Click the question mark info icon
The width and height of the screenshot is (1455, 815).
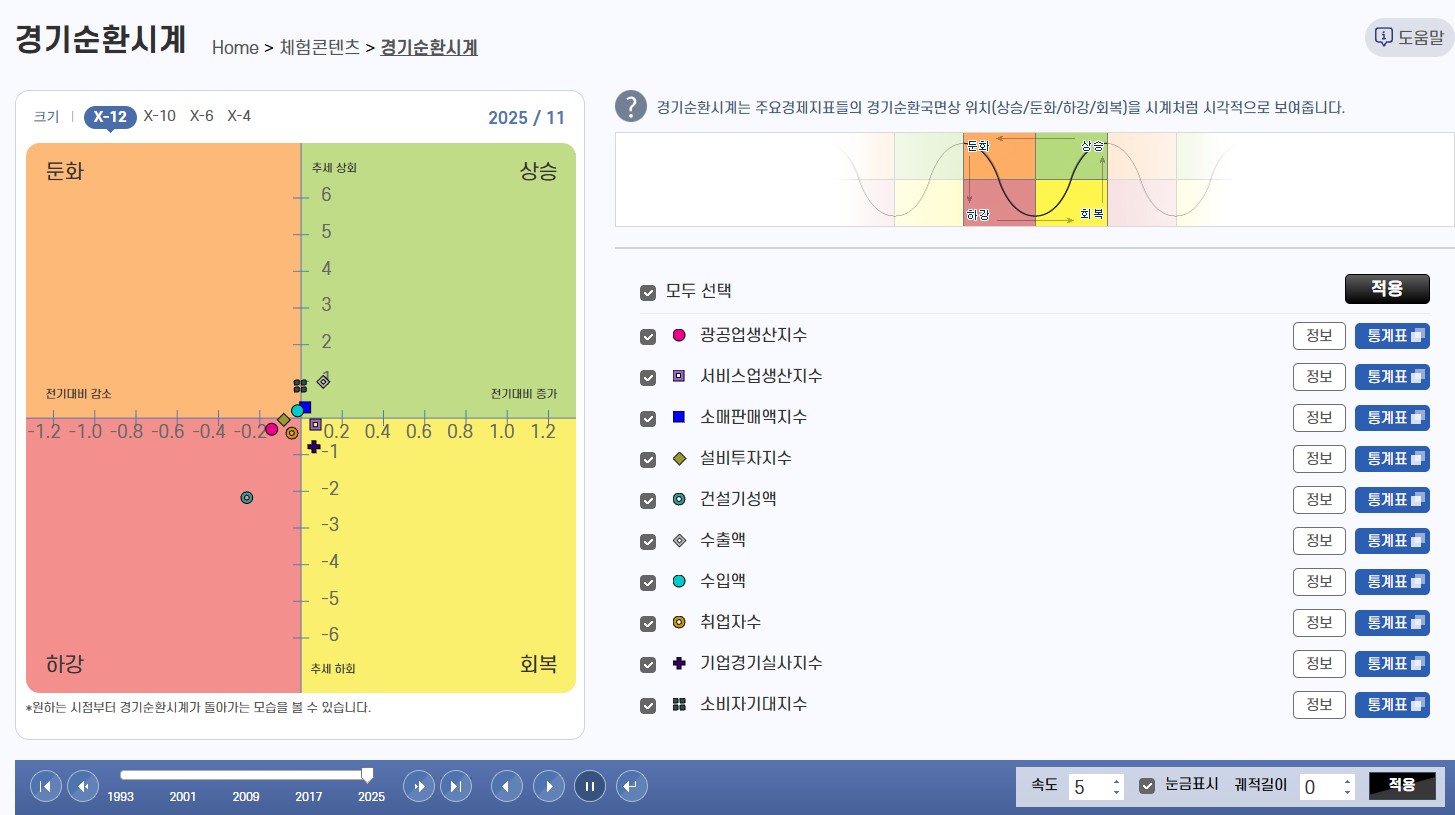631,106
